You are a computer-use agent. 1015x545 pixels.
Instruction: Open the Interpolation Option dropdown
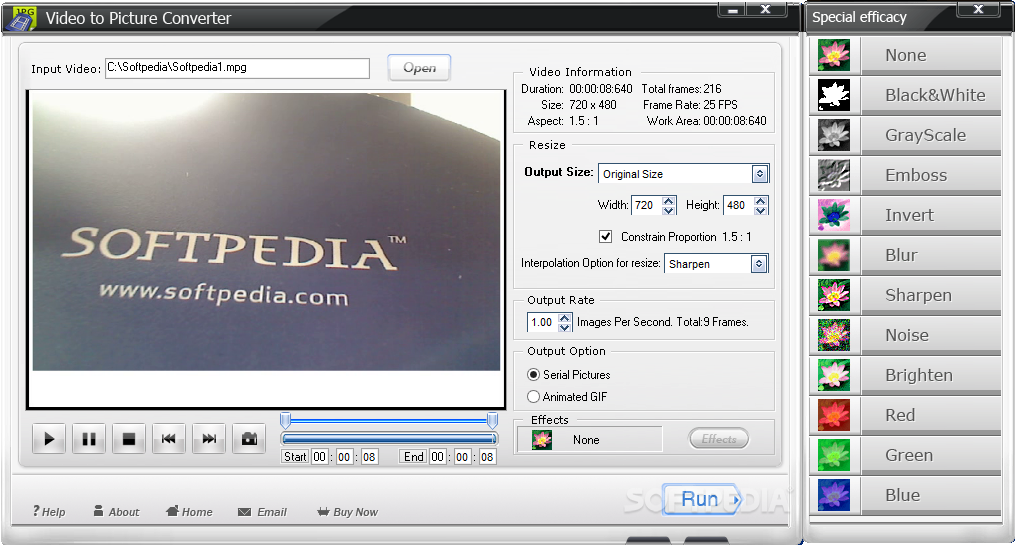[759, 264]
